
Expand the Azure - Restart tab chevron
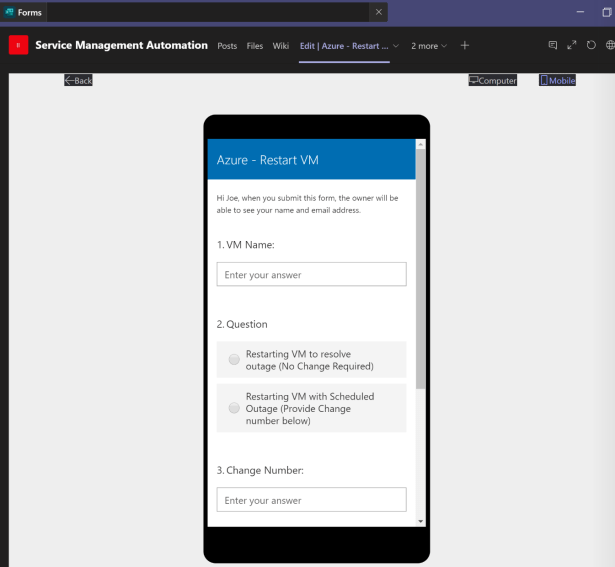(x=396, y=46)
